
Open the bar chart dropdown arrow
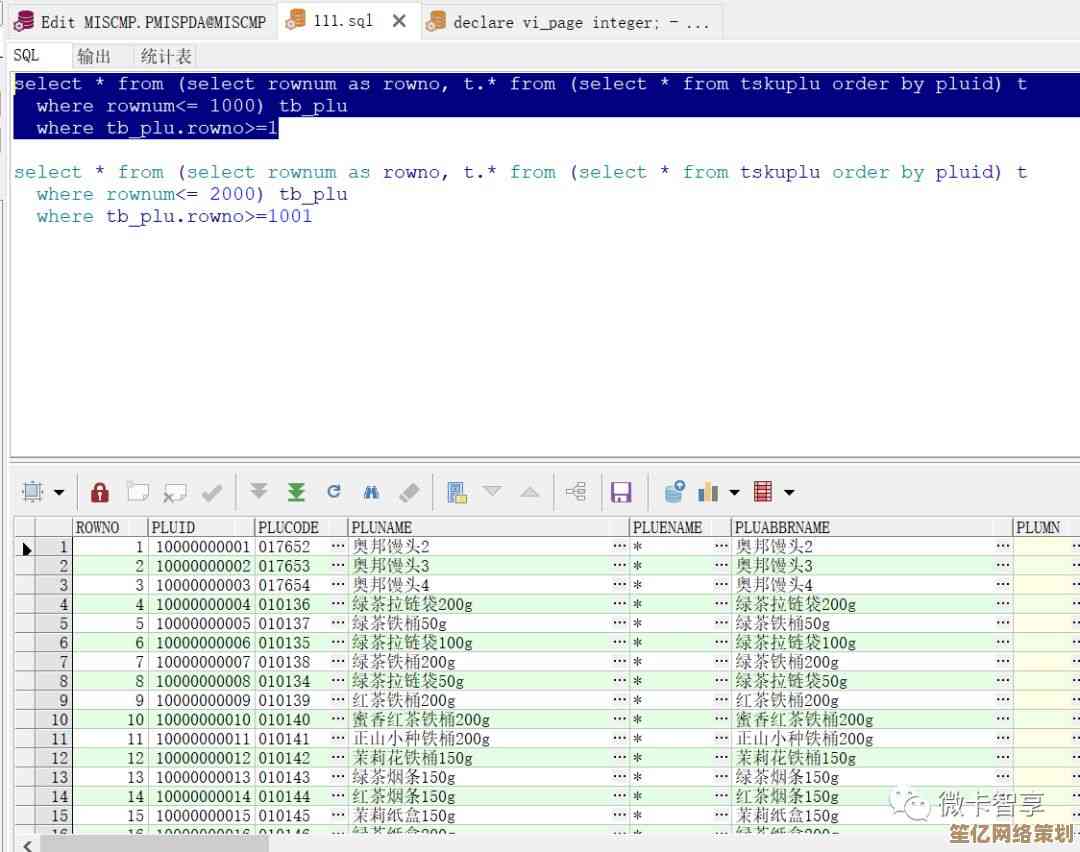[734, 493]
